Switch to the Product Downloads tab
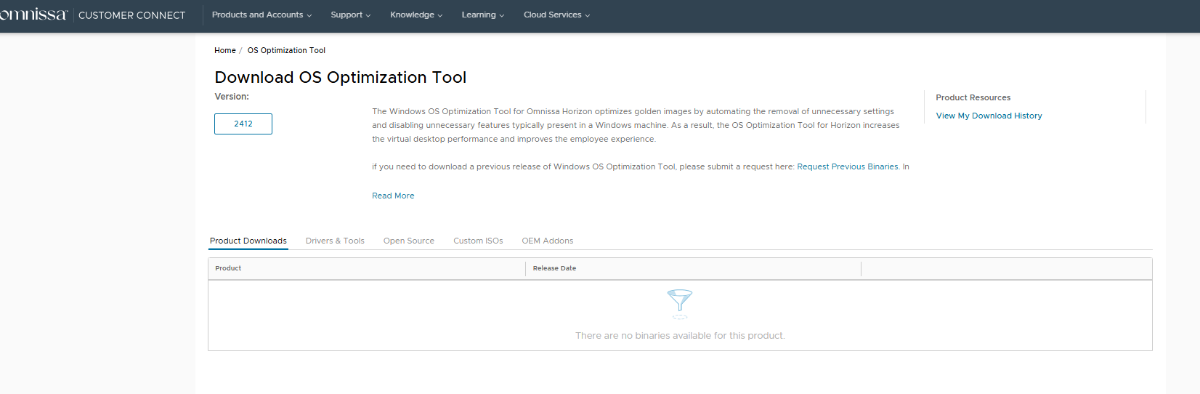The image size is (1200, 394). point(248,241)
